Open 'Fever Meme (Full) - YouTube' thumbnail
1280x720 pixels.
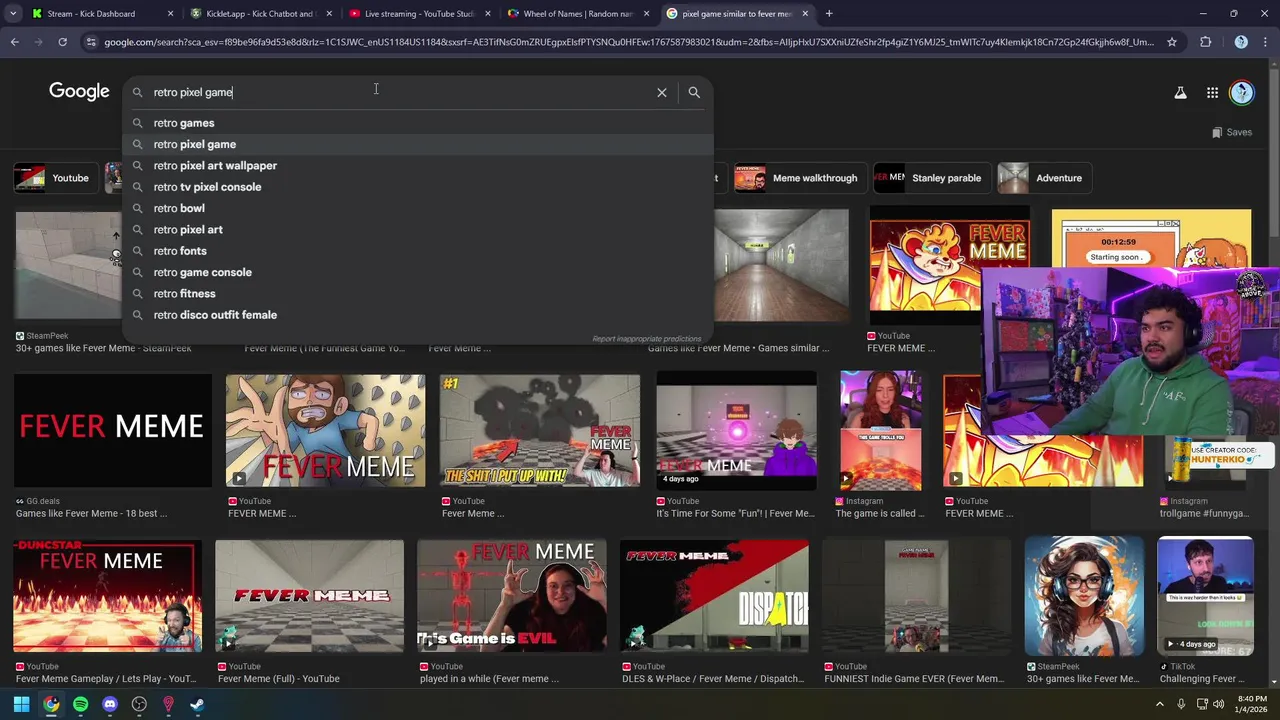(310, 596)
